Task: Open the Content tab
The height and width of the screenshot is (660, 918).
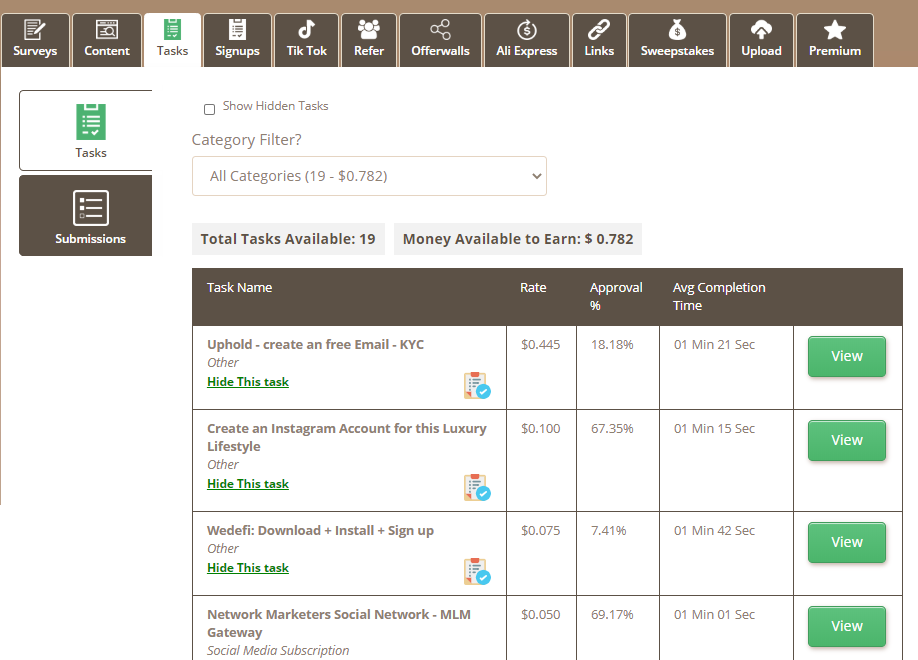Action: click(x=107, y=40)
